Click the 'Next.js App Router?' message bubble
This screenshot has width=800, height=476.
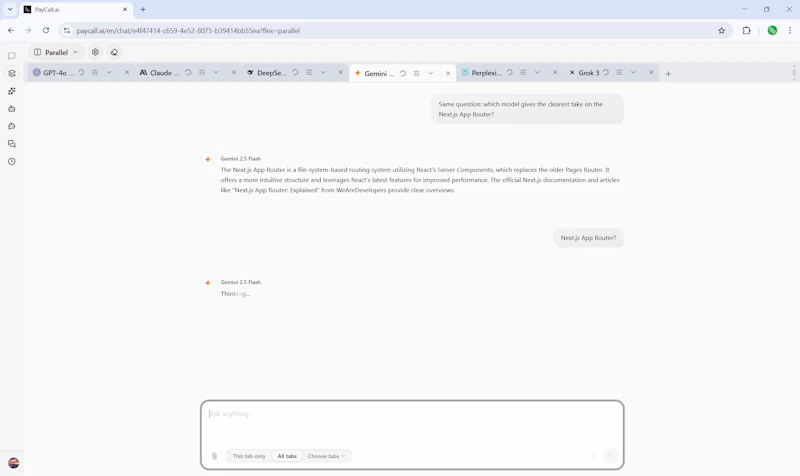(588, 238)
